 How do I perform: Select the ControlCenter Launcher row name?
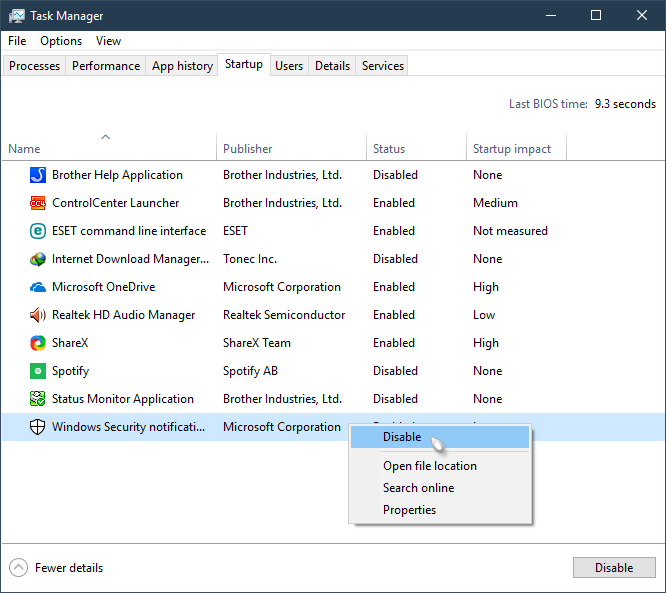coord(116,203)
